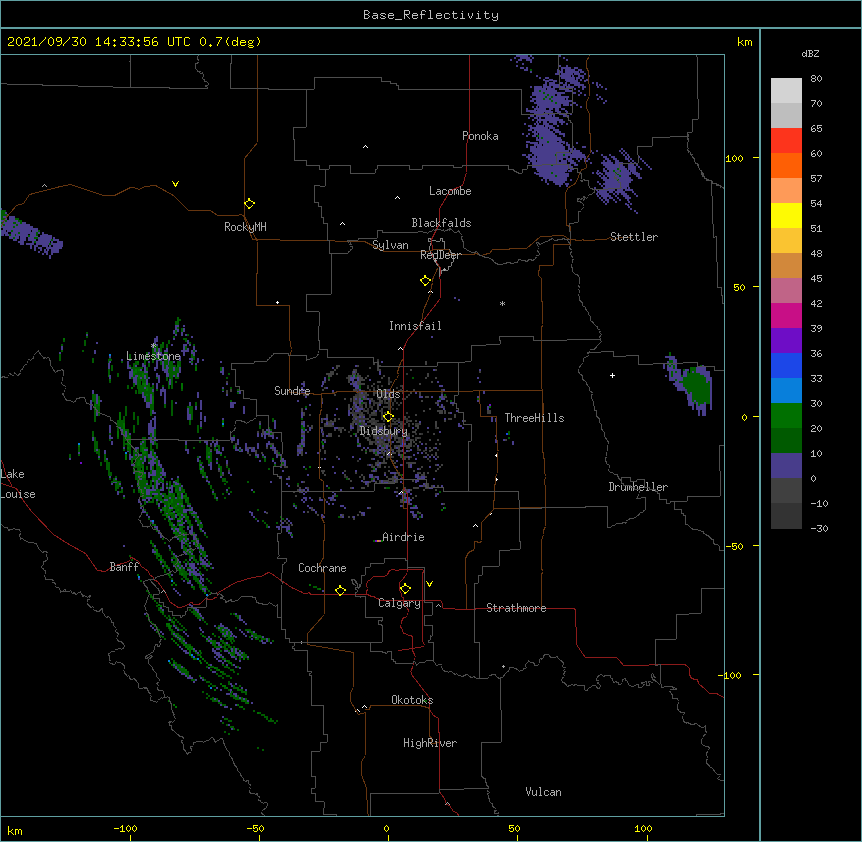Click the yellow diamond marker beside RockyMH

tap(250, 204)
